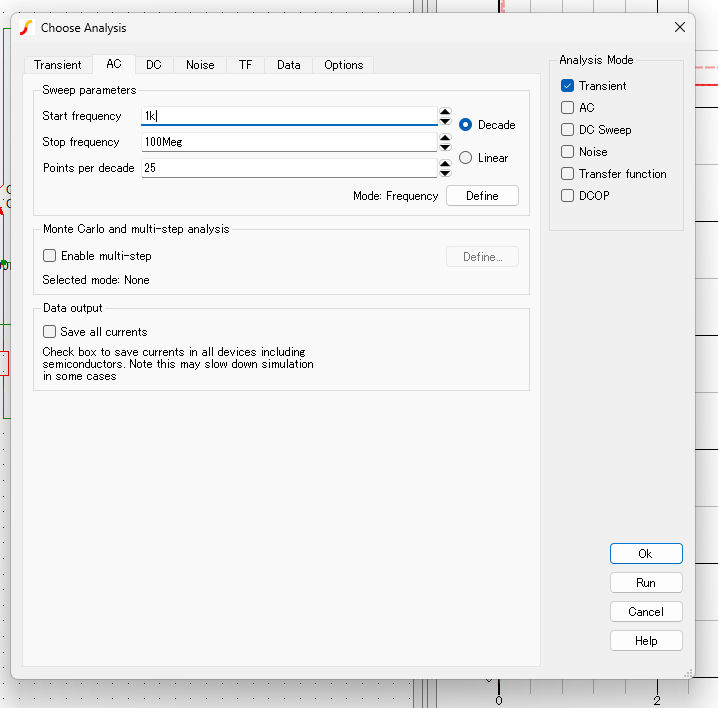
Task: Select the Decade sweep radio button
Action: [x=466, y=125]
